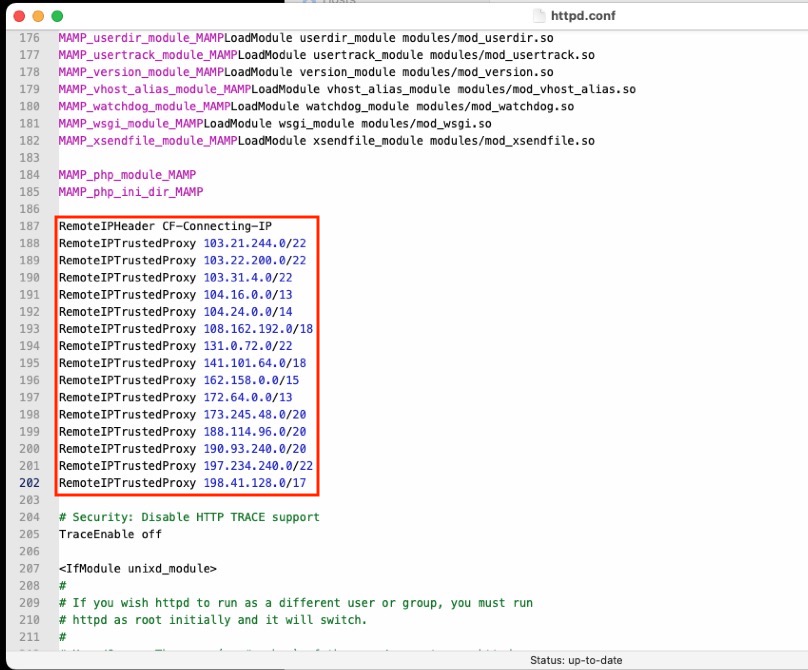Image resolution: width=808 pixels, height=670 pixels.
Task: Click the IP value 173.245.48.0/20
Action: [x=255, y=414]
